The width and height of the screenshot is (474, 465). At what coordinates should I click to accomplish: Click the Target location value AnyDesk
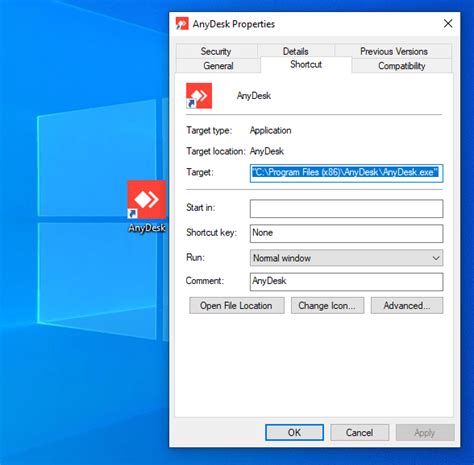click(x=267, y=151)
